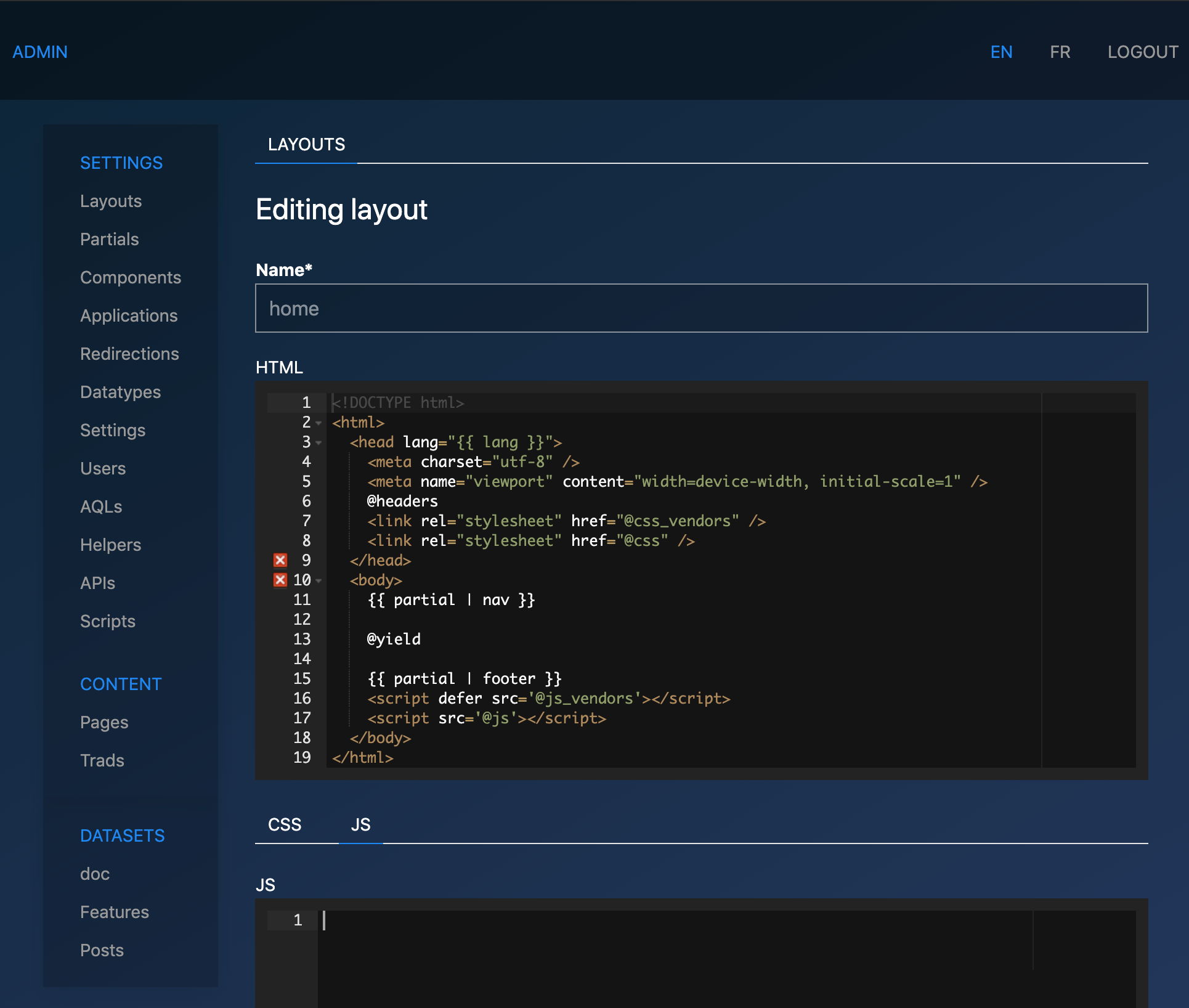Click the DOCTYPE line in HTML editor
Image resolution: width=1189 pixels, height=1008 pixels.
[398, 403]
